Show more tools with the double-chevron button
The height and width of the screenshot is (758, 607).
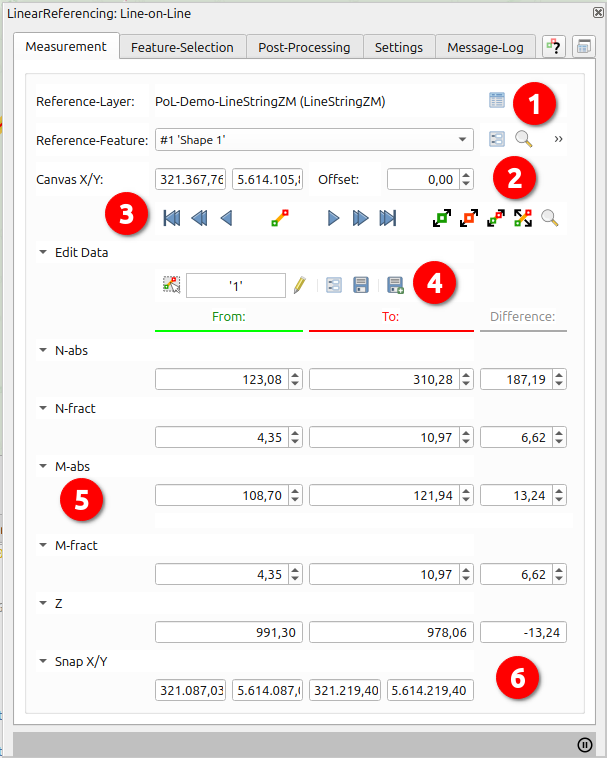click(x=558, y=140)
